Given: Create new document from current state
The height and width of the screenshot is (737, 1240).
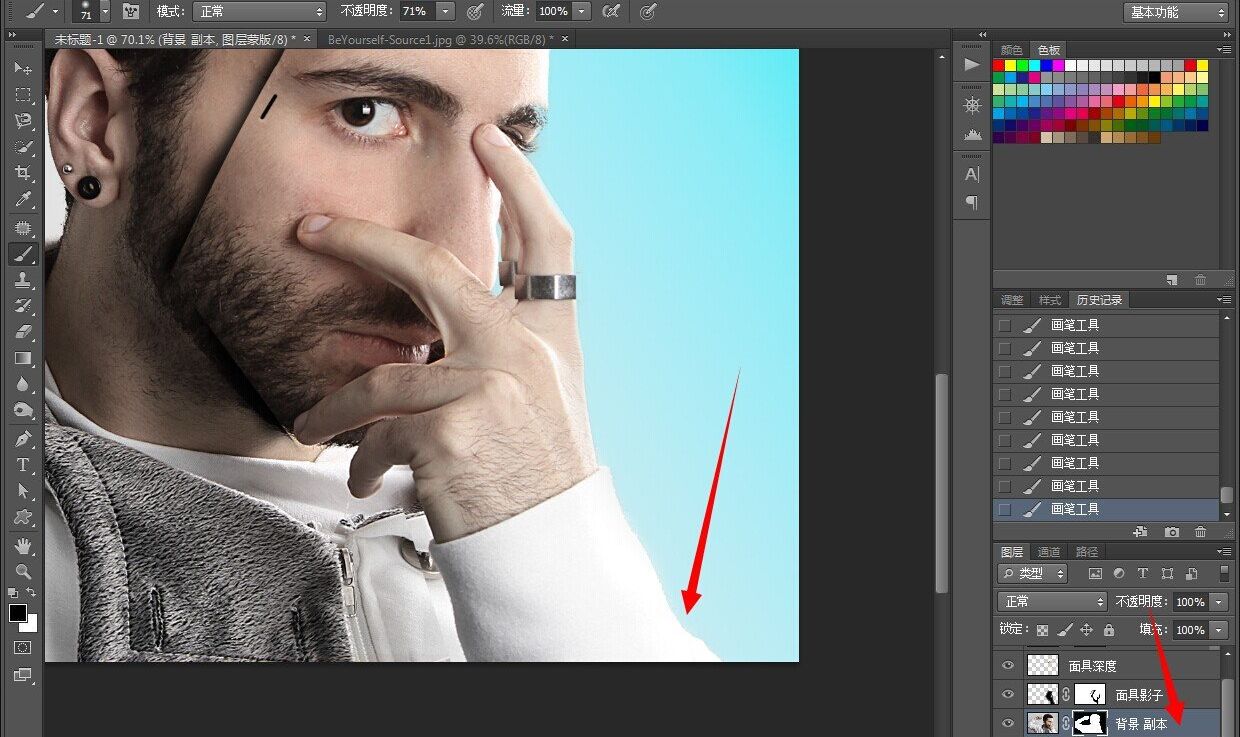Looking at the screenshot, I should 1139,532.
